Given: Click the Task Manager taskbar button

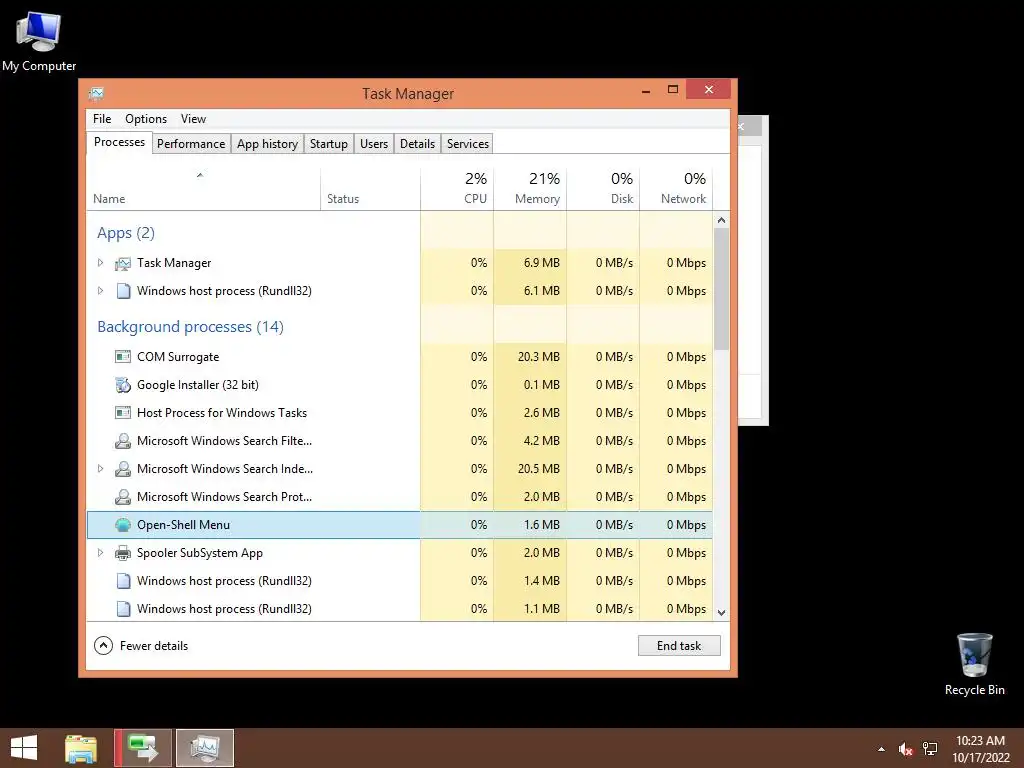Looking at the screenshot, I should [x=205, y=748].
